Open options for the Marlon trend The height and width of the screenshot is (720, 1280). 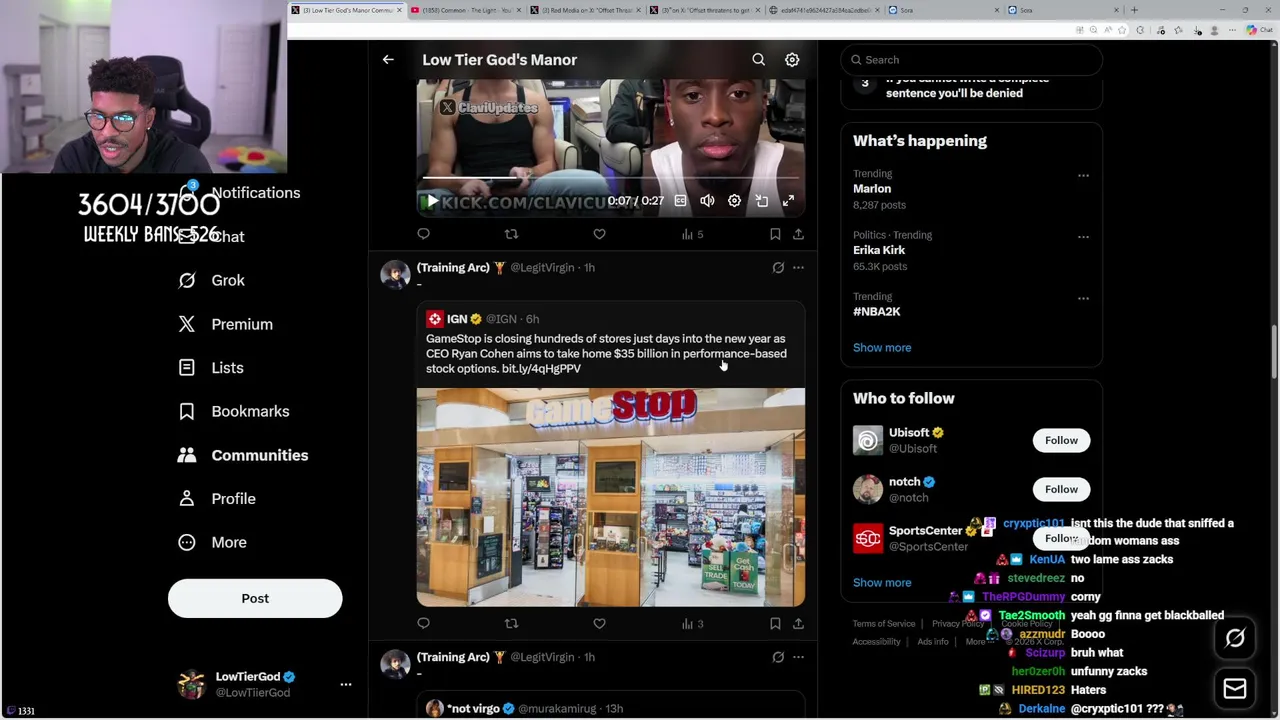pos(1083,175)
